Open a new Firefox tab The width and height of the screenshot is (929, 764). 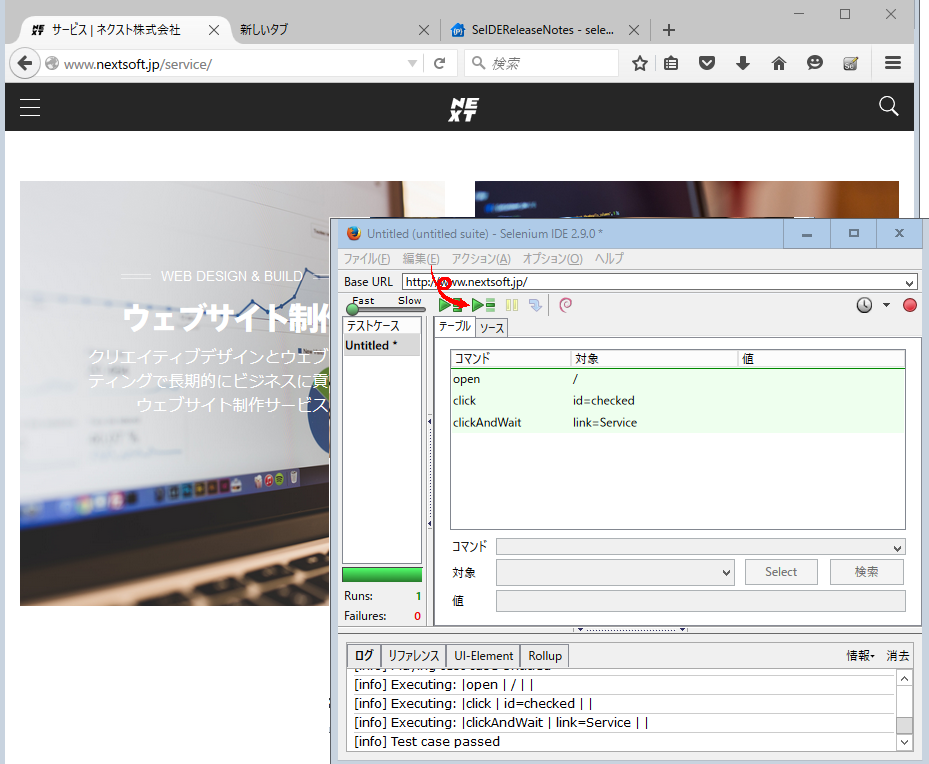pos(668,30)
